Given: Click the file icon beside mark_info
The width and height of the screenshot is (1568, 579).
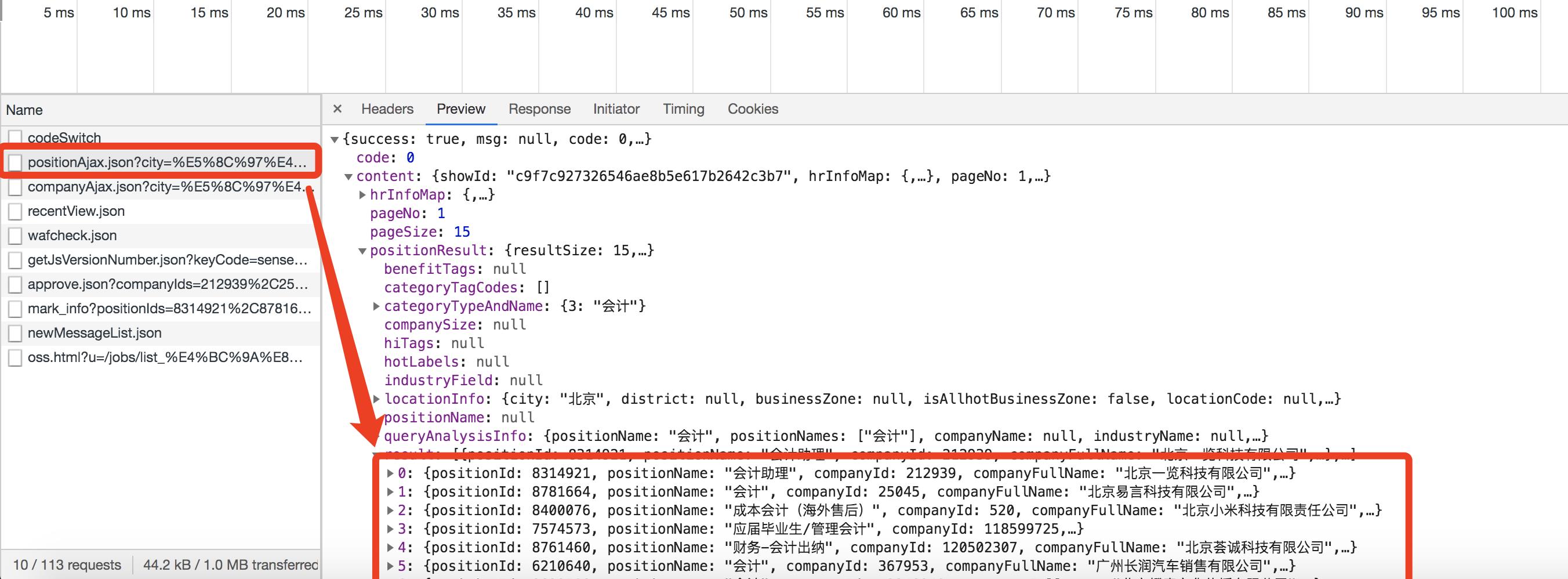Looking at the screenshot, I should click(x=15, y=309).
